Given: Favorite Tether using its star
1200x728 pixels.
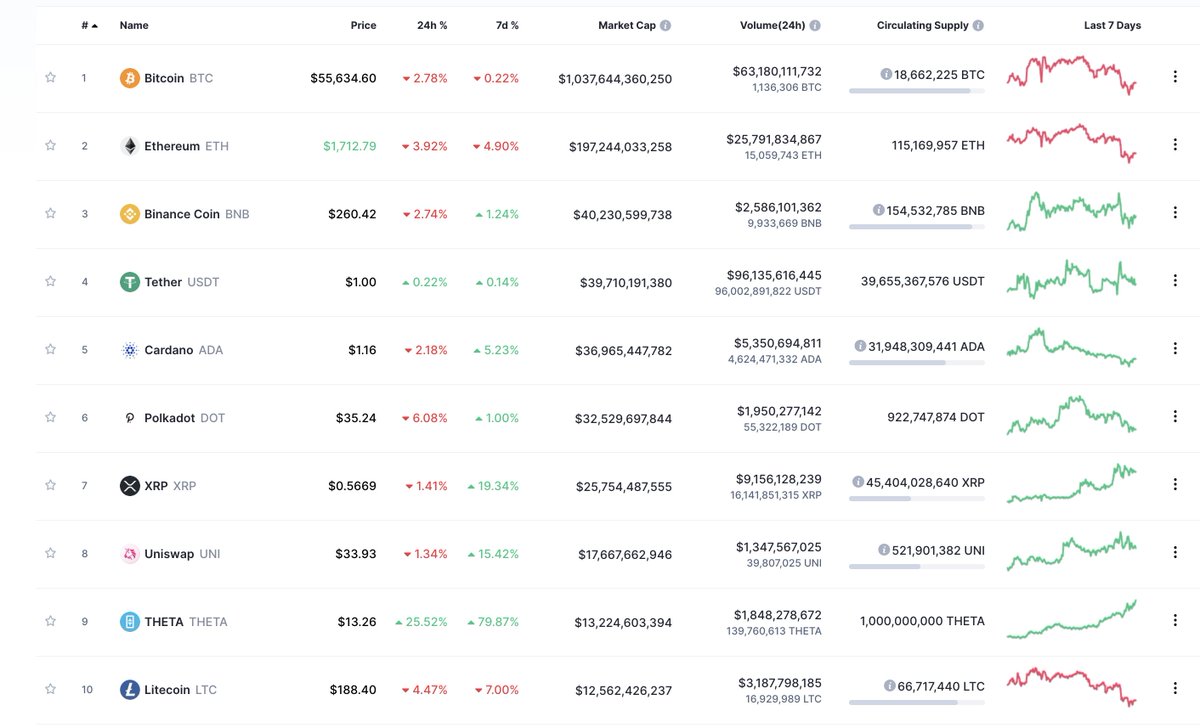Looking at the screenshot, I should 50,281.
